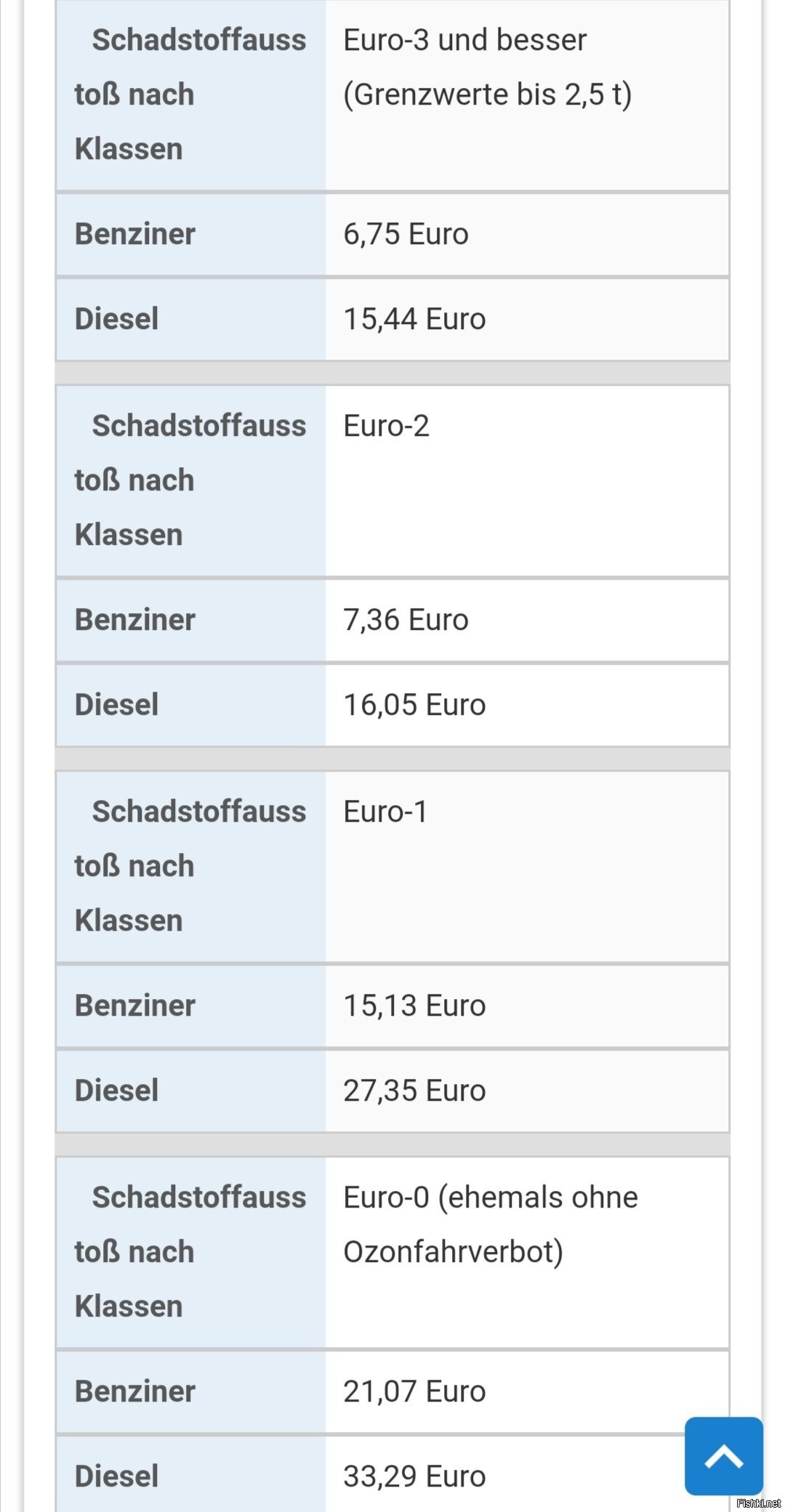Click the first Schadstoffausstoß nach Klassen header

pos(190,94)
